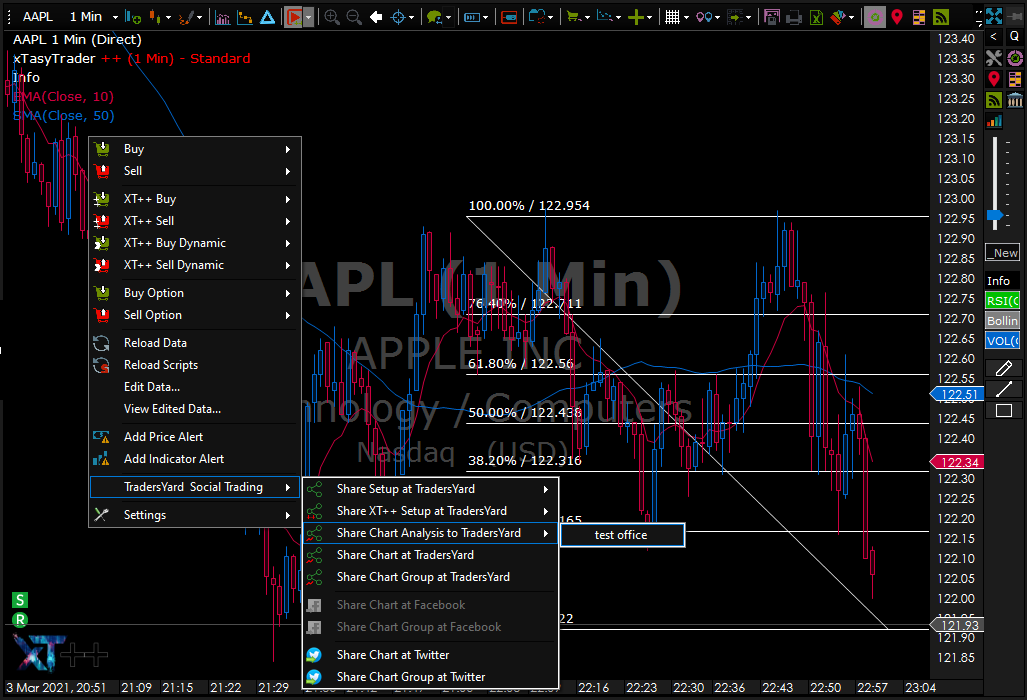Expand the crosshair cursor dropdown arrow
This screenshot has width=1027, height=700.
tap(411, 18)
